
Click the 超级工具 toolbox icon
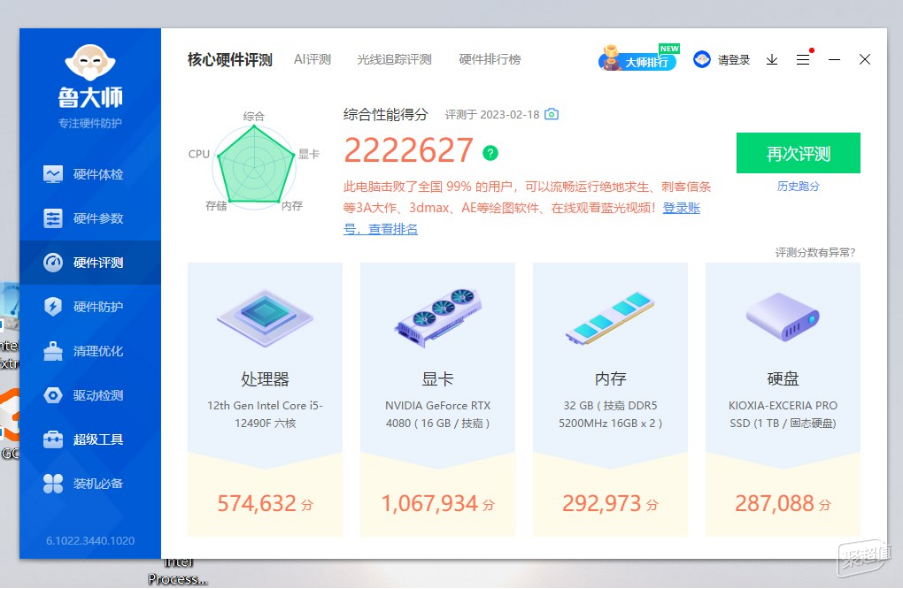pyautogui.click(x=53, y=439)
